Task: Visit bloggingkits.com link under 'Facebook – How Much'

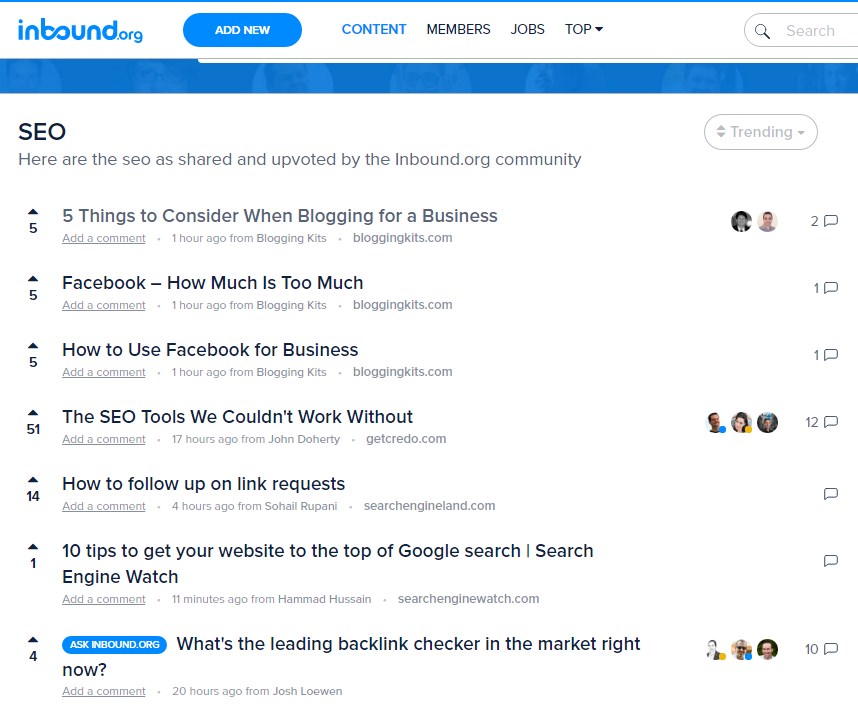Action: [402, 305]
